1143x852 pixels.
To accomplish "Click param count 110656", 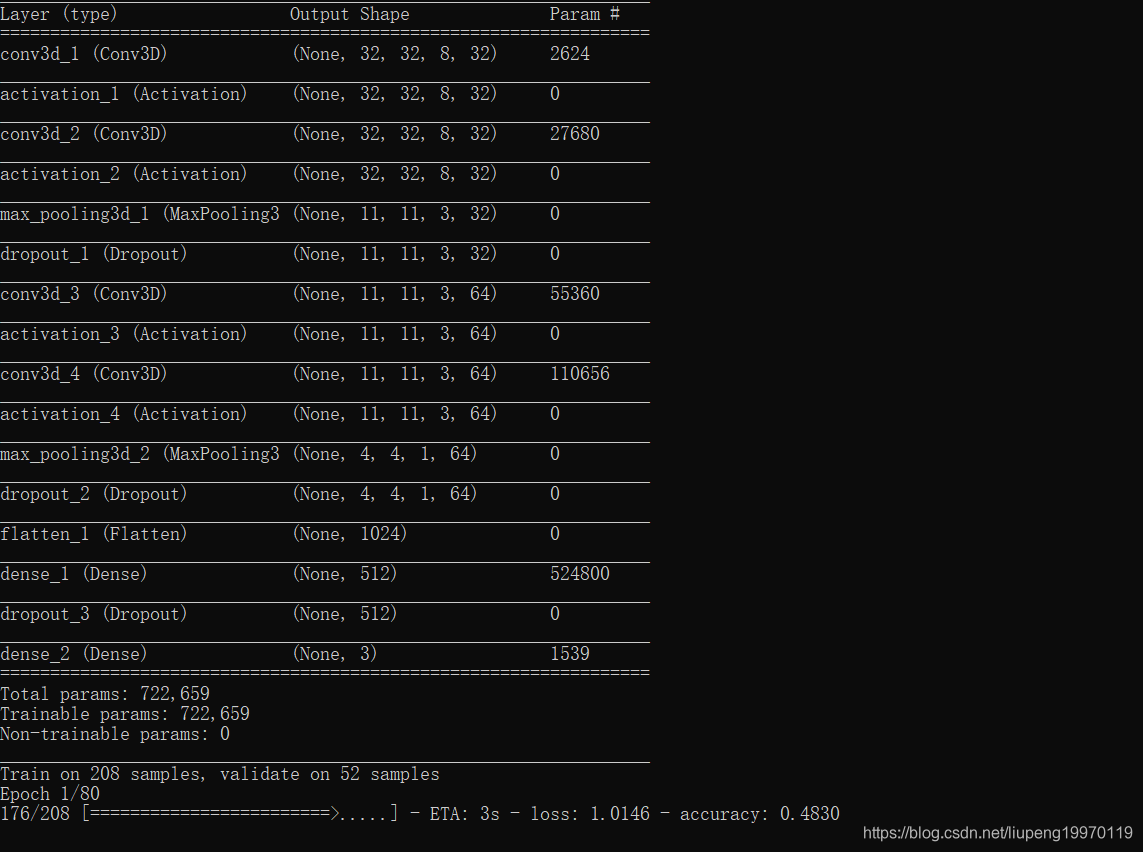I will click(580, 375).
